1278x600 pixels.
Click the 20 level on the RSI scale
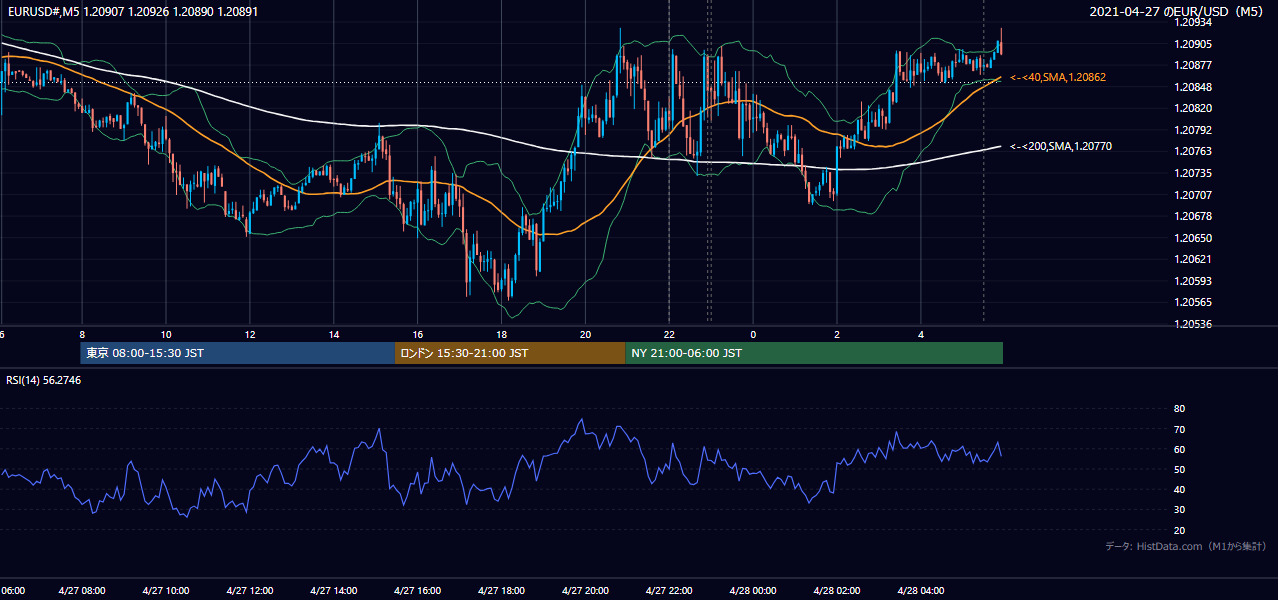[x=1179, y=530]
